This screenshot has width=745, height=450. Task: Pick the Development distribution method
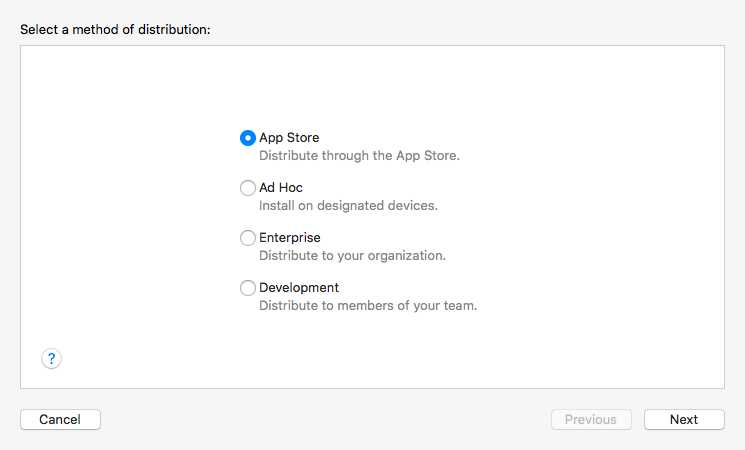click(248, 287)
